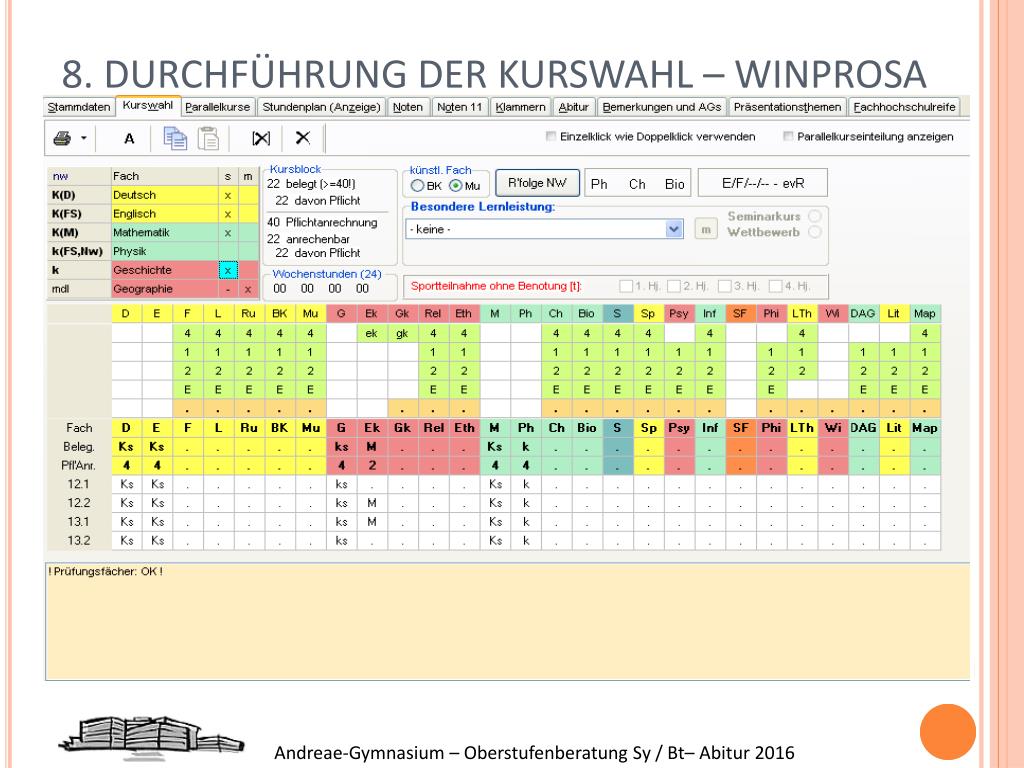Click the Prüfungsfächer: OK message area
Screen dimensions: 1024x768
click(x=507, y=621)
